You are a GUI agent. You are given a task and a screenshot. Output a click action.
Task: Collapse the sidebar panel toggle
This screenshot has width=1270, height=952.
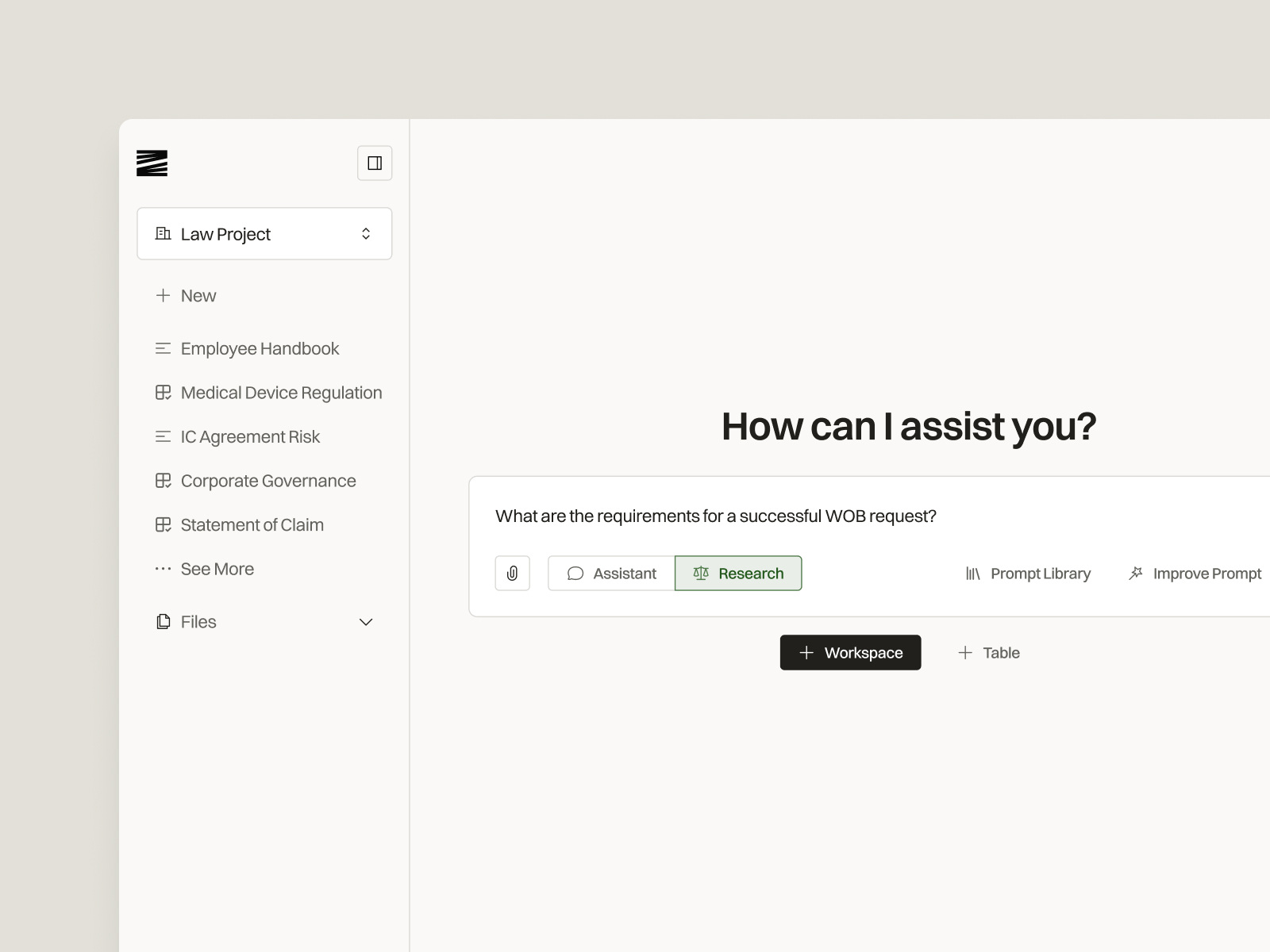click(x=375, y=163)
